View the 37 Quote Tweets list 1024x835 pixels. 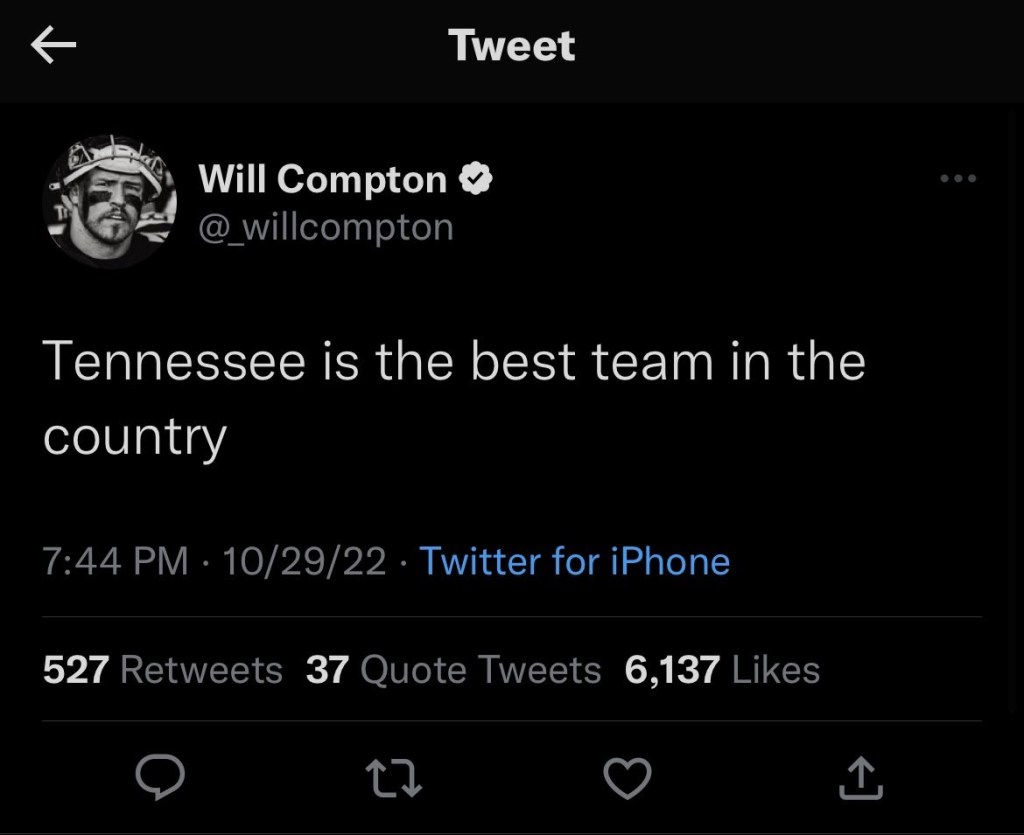tap(453, 669)
